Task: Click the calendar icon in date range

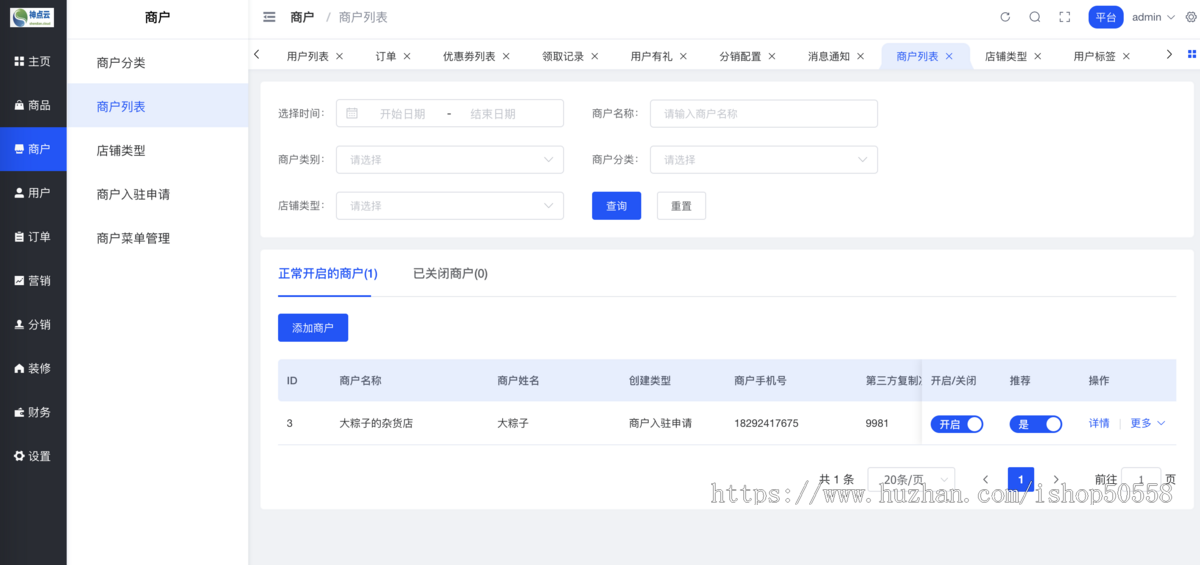Action: point(352,114)
